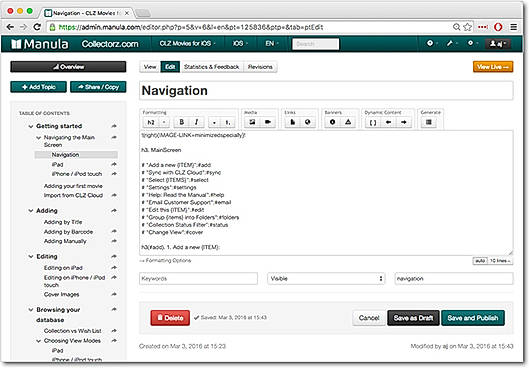Click the Keywords input field
Image resolution: width=529 pixels, height=368 pixels.
click(198, 279)
